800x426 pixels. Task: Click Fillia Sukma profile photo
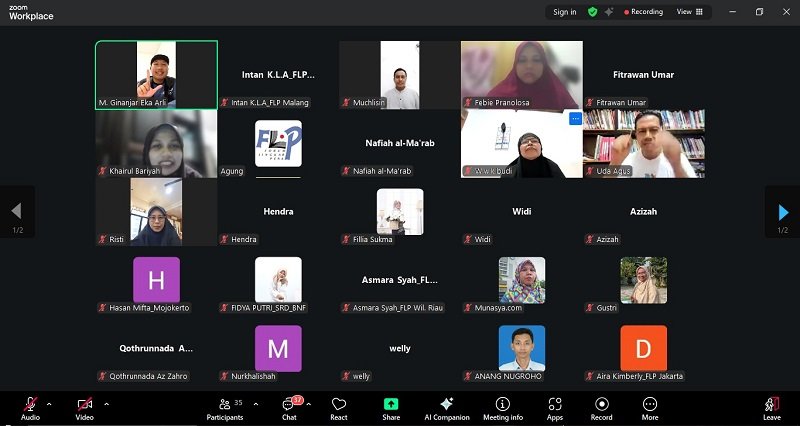pyautogui.click(x=400, y=212)
